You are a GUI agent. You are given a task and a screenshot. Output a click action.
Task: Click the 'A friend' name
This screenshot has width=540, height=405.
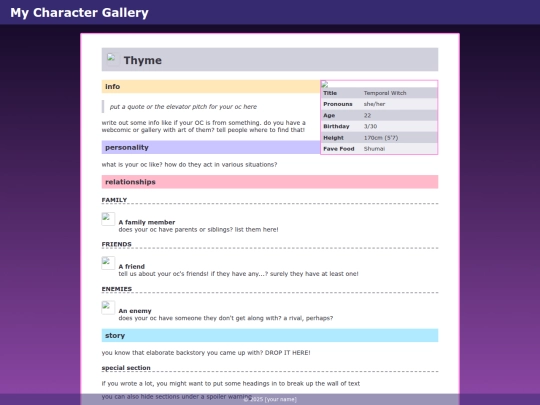tap(132, 267)
